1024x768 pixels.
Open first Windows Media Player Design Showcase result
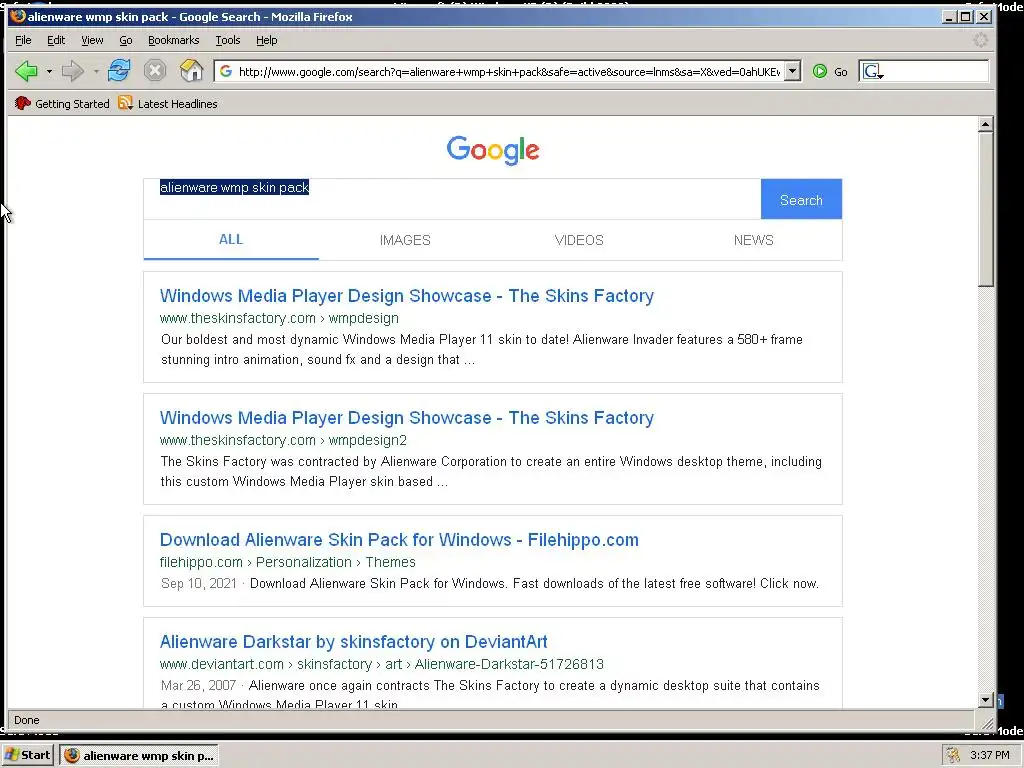pyautogui.click(x=406, y=296)
